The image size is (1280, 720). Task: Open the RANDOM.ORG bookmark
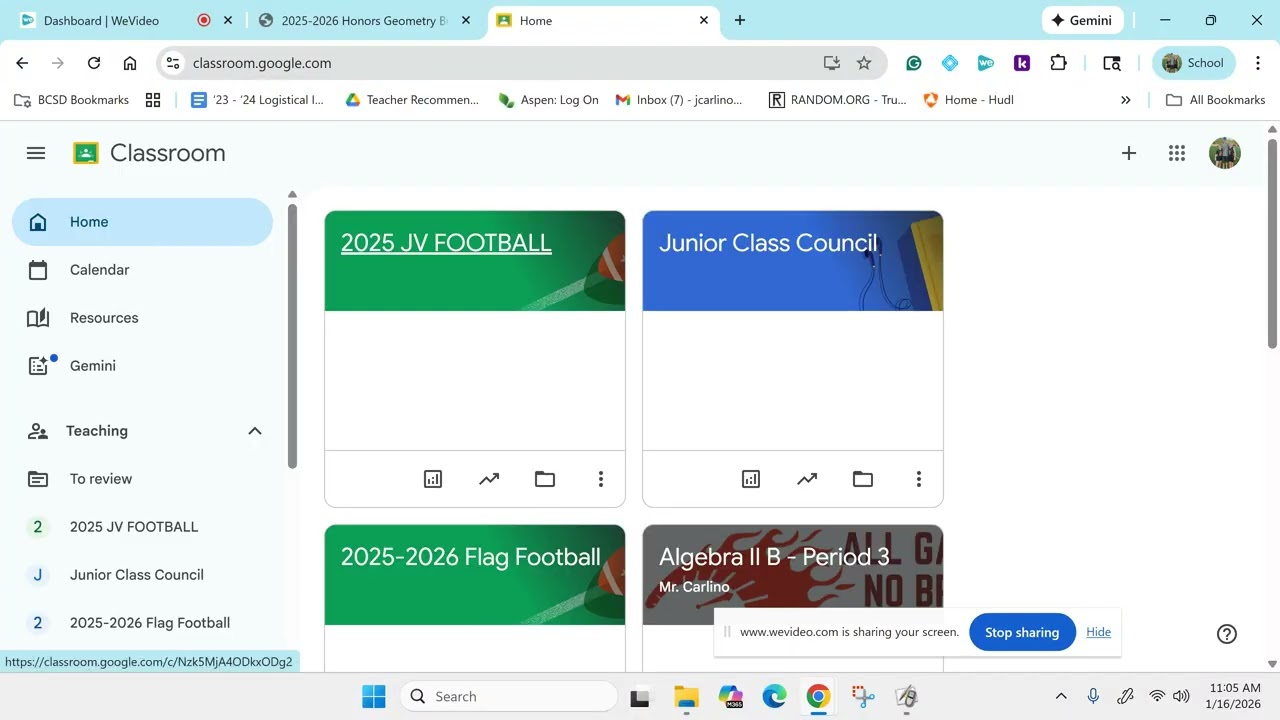tap(838, 100)
